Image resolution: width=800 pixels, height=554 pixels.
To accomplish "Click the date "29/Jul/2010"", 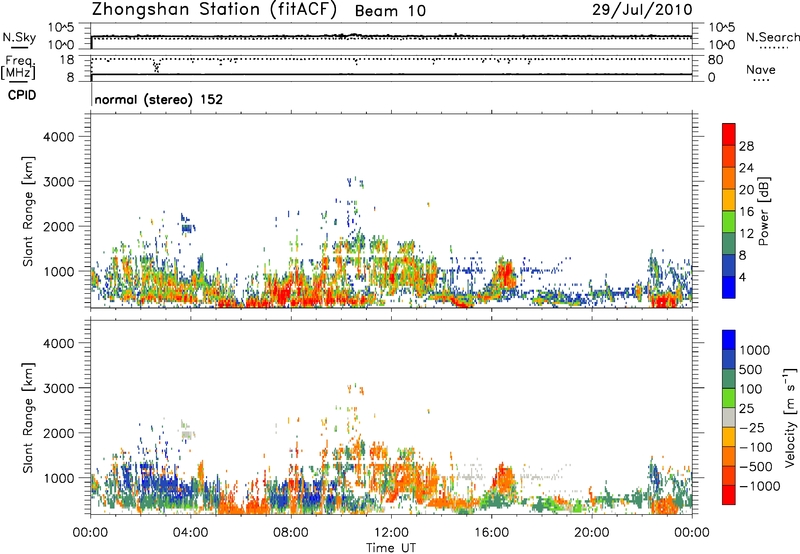I will (642, 10).
